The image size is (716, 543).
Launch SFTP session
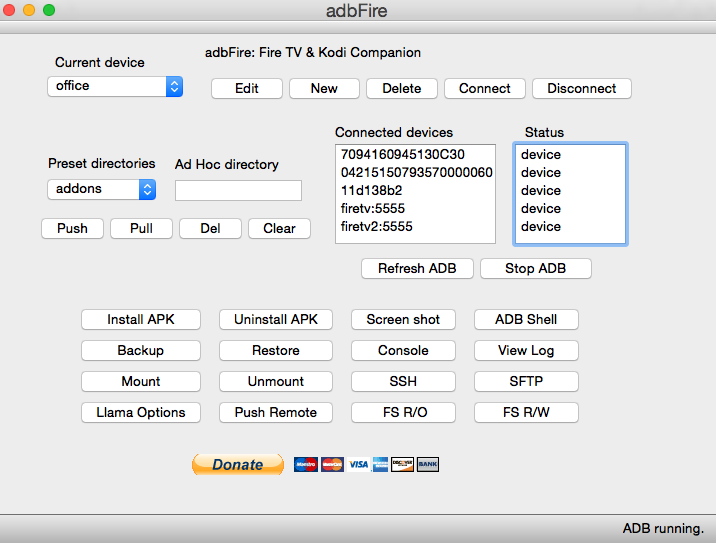(526, 382)
